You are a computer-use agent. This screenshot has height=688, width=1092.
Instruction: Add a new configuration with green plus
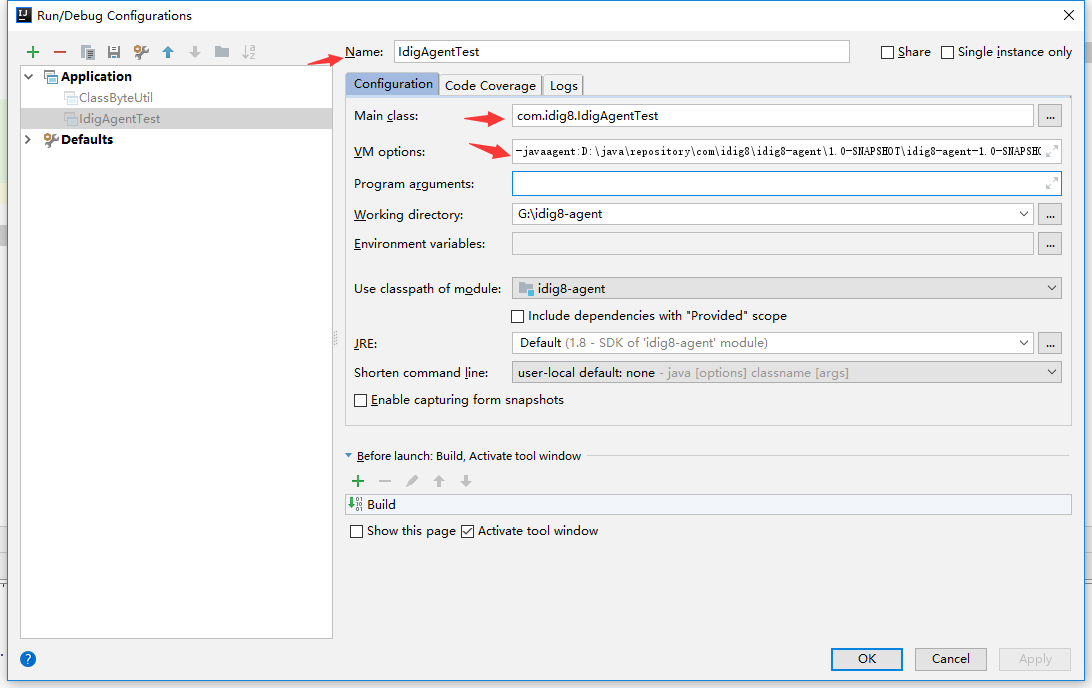33,52
